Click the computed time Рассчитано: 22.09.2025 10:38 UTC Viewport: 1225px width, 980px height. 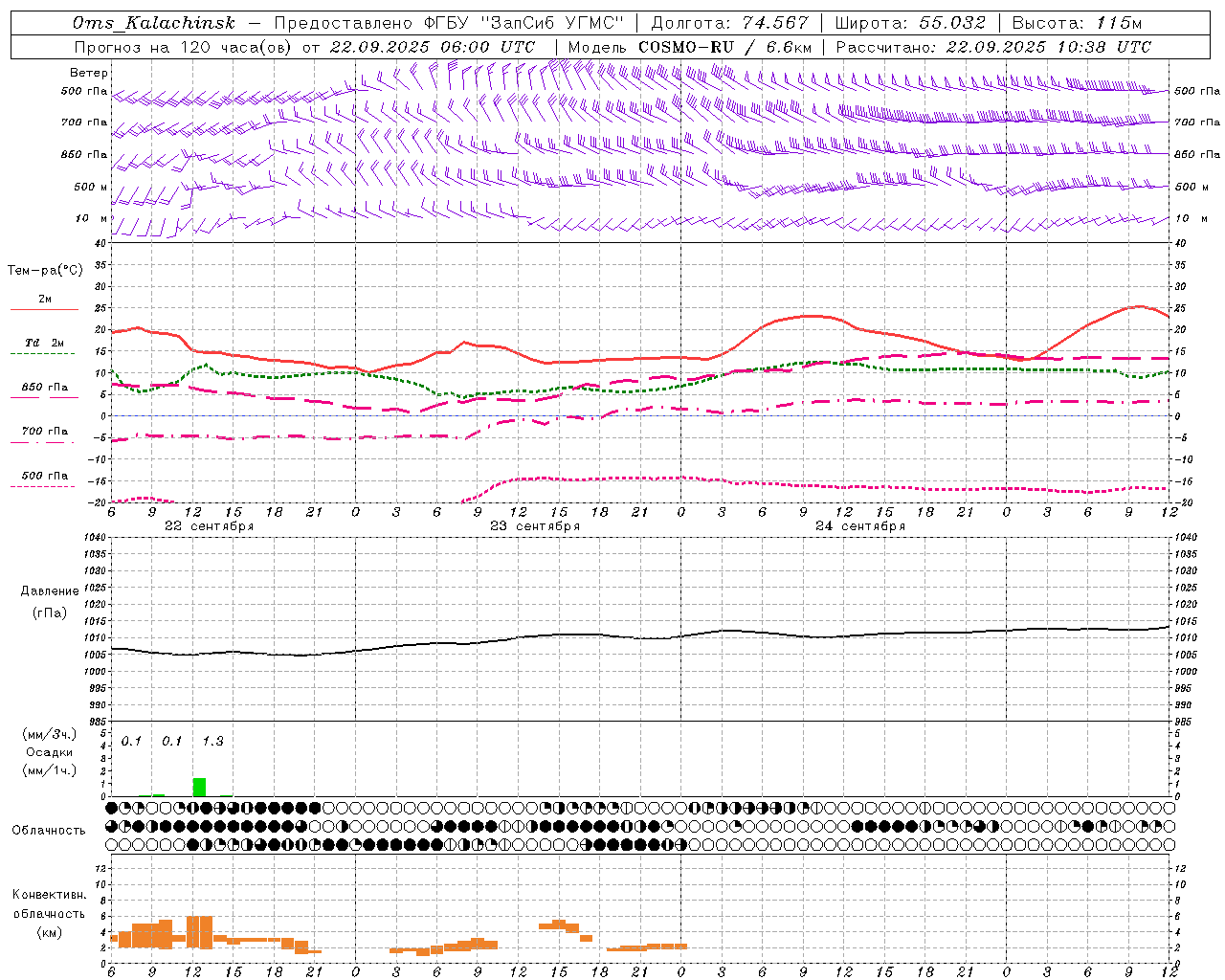[x=993, y=47]
